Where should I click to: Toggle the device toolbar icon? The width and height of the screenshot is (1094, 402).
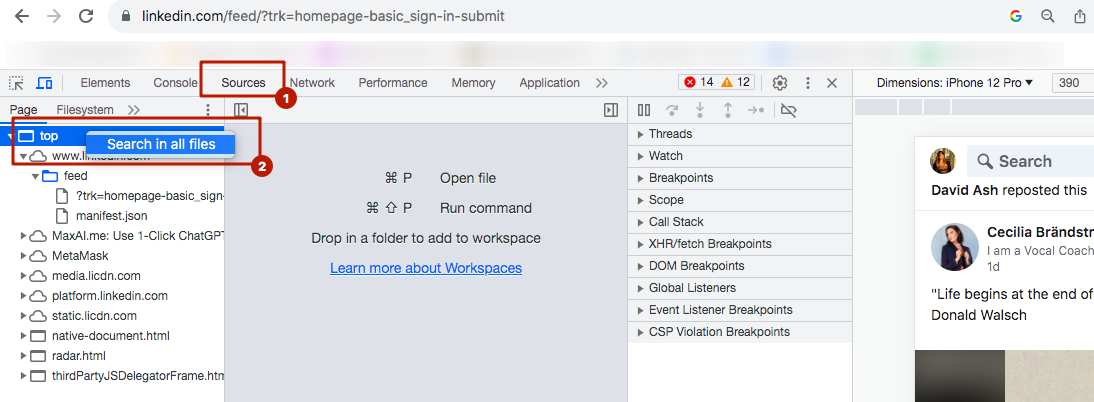point(44,83)
